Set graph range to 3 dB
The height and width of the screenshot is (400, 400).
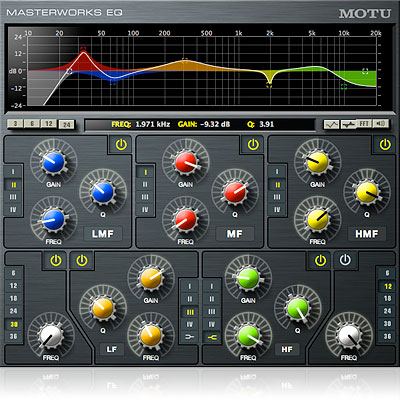[x=15, y=124]
